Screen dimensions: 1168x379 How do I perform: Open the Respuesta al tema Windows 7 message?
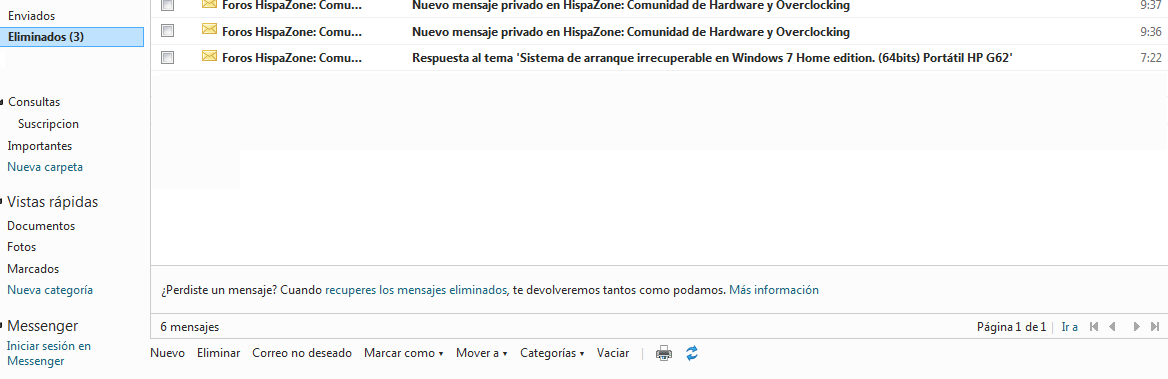711,57
